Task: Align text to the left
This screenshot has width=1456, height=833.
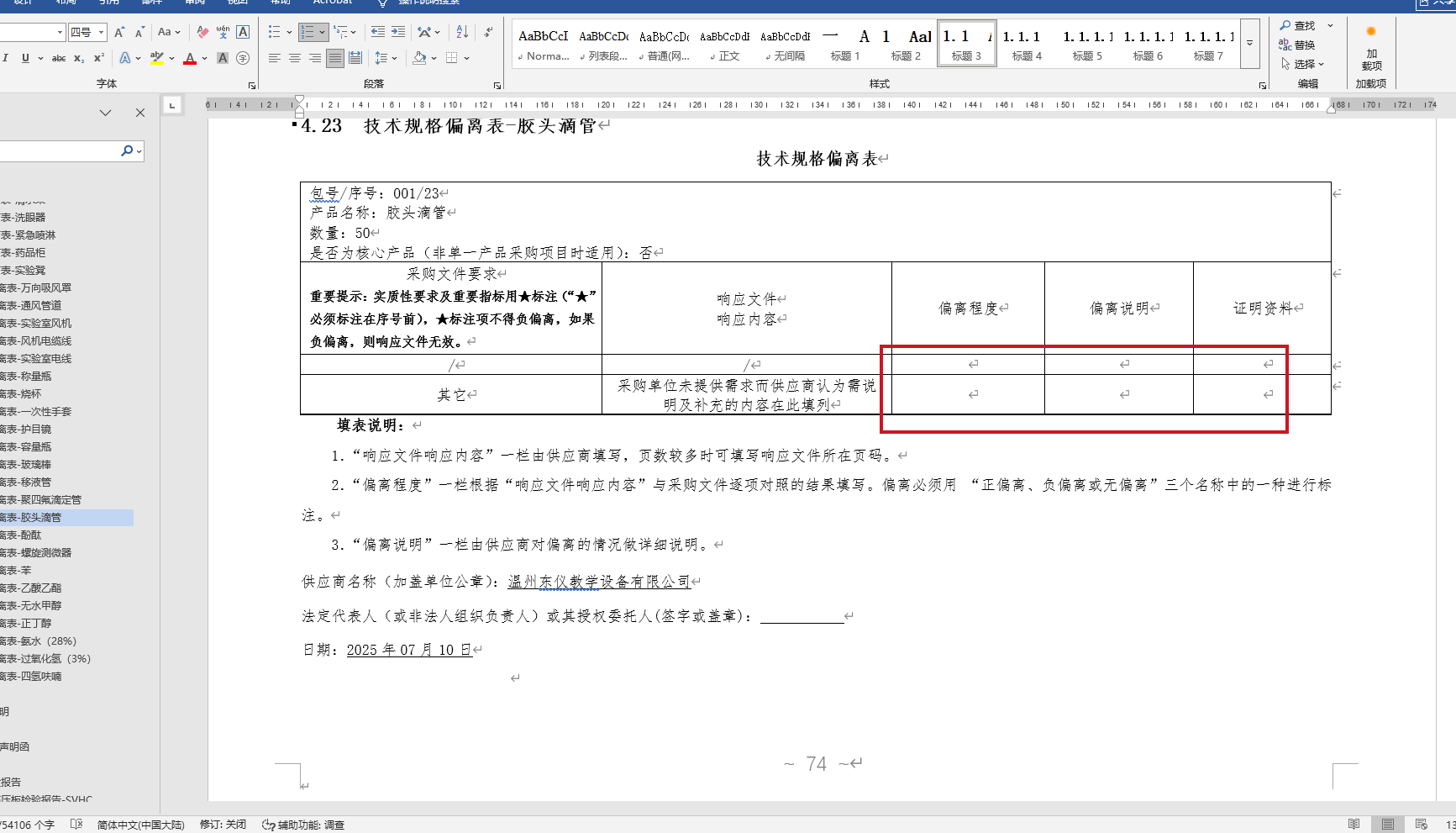Action: pyautogui.click(x=275, y=58)
